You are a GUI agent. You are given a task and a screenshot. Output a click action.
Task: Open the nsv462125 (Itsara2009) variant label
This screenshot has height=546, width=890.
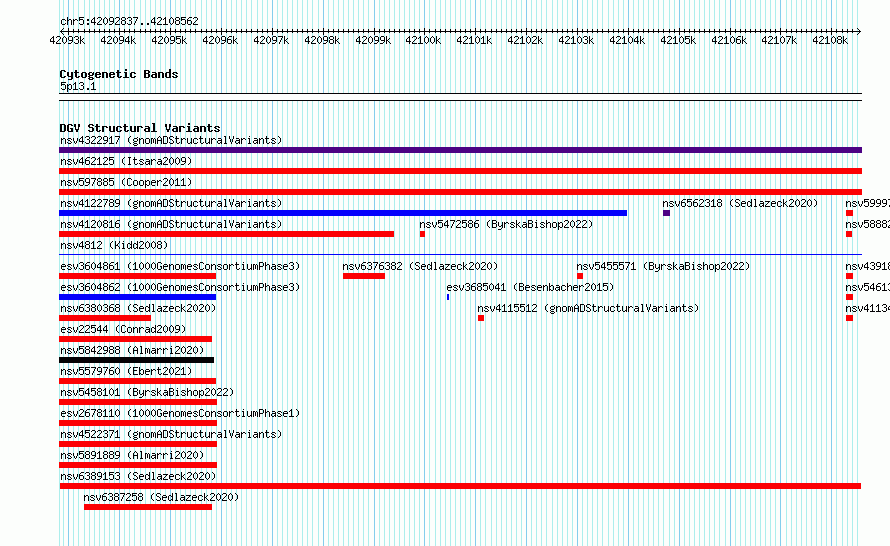click(126, 161)
